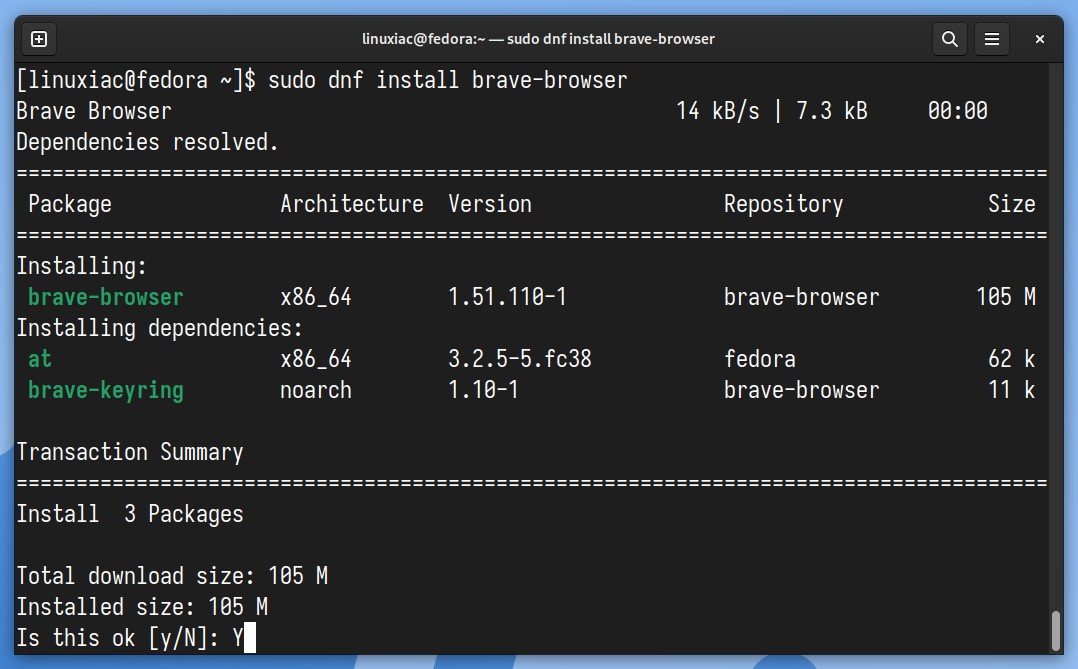The image size is (1078, 669).
Task: Click the green 'brave-browser' package name
Action: coord(106,297)
